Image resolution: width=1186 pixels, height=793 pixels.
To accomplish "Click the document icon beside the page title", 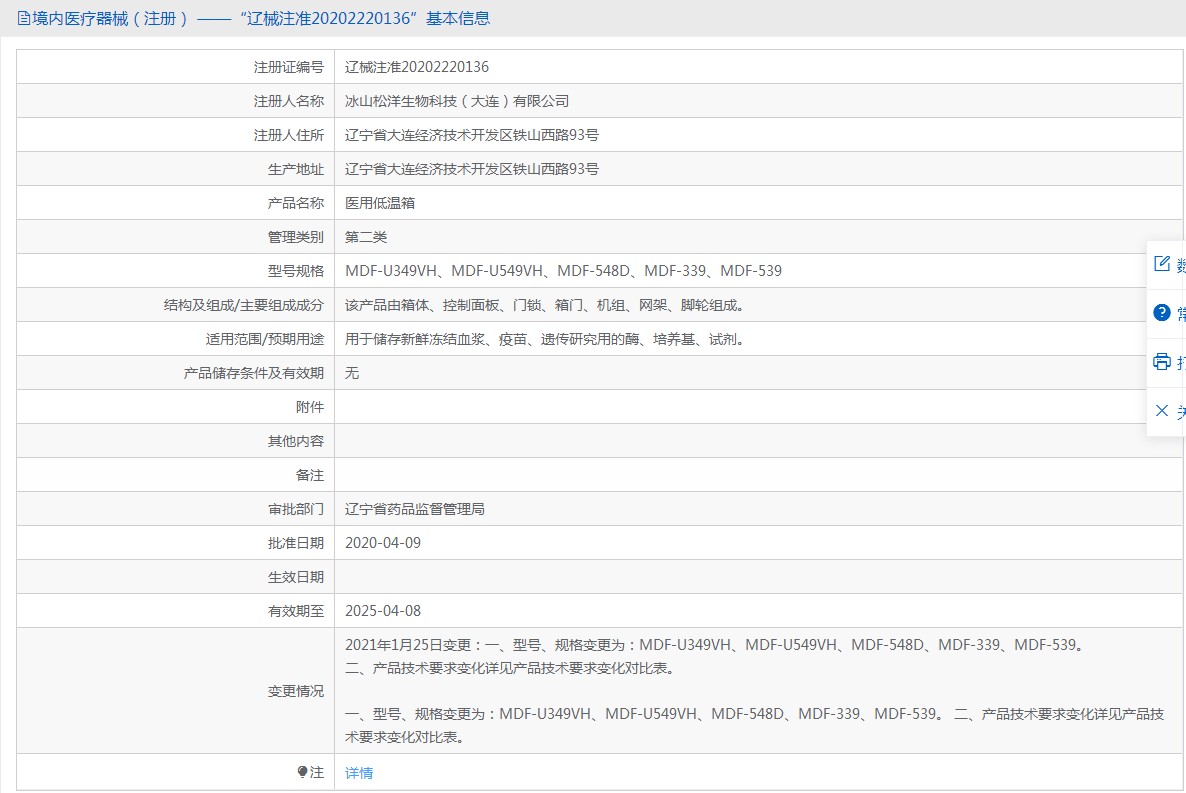I will pyautogui.click(x=24, y=18).
